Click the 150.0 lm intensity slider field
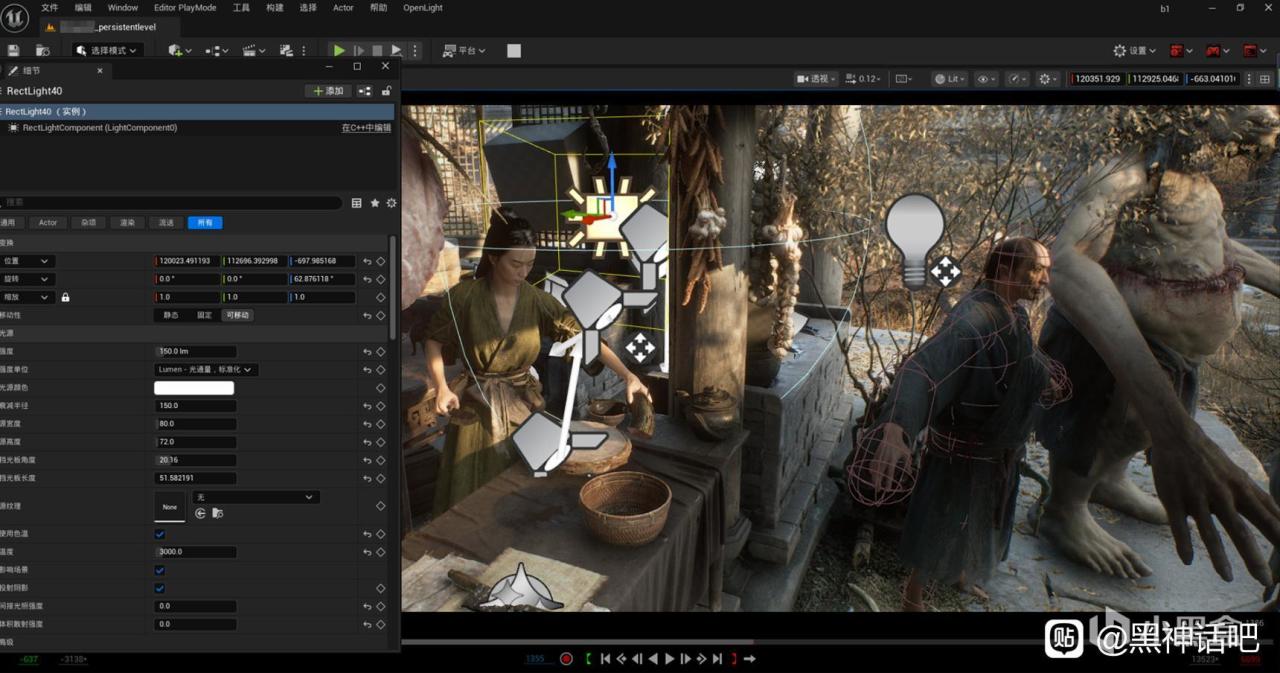This screenshot has width=1280, height=673. coord(195,352)
